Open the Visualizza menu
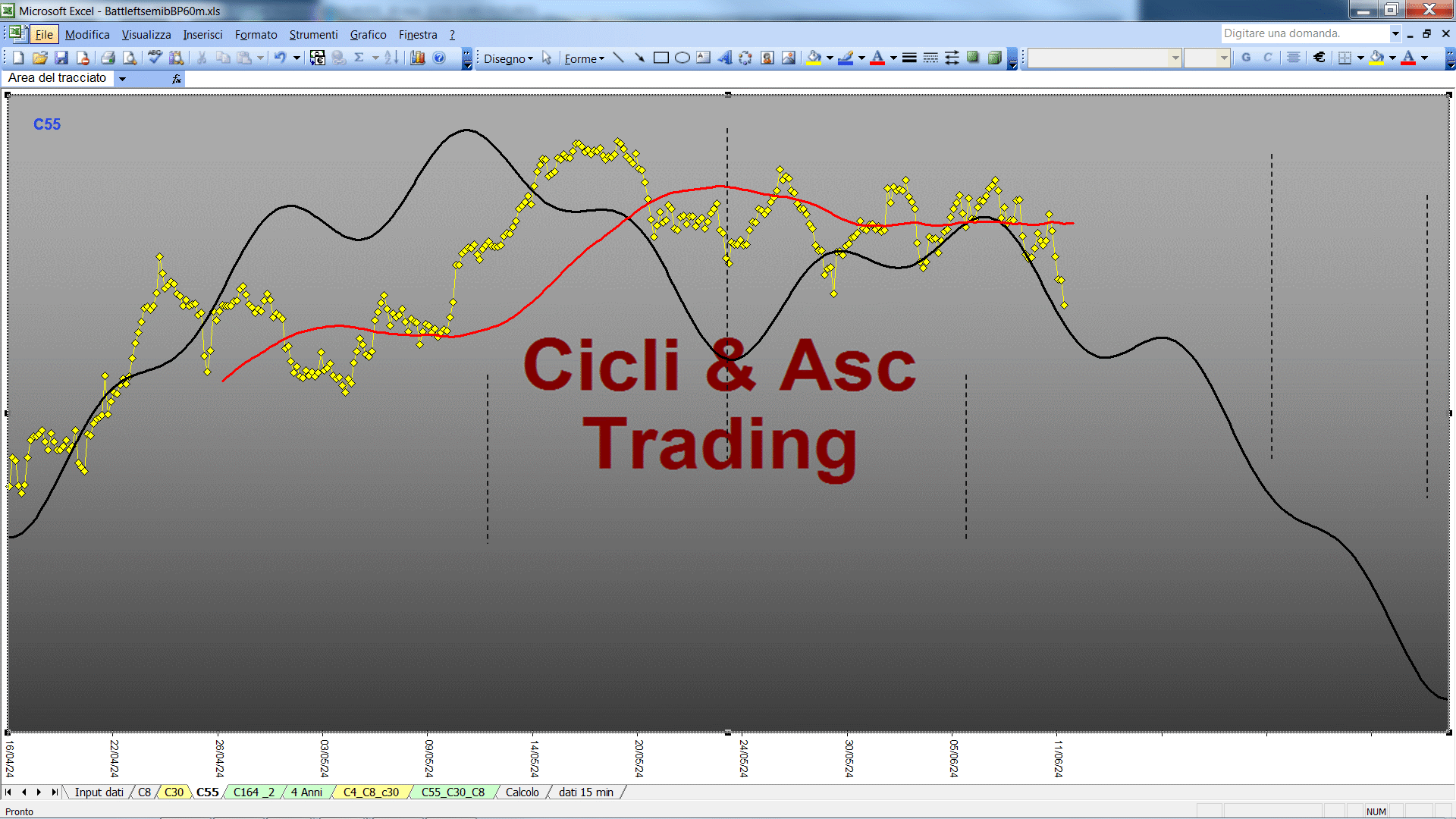The image size is (1456, 819). [146, 35]
